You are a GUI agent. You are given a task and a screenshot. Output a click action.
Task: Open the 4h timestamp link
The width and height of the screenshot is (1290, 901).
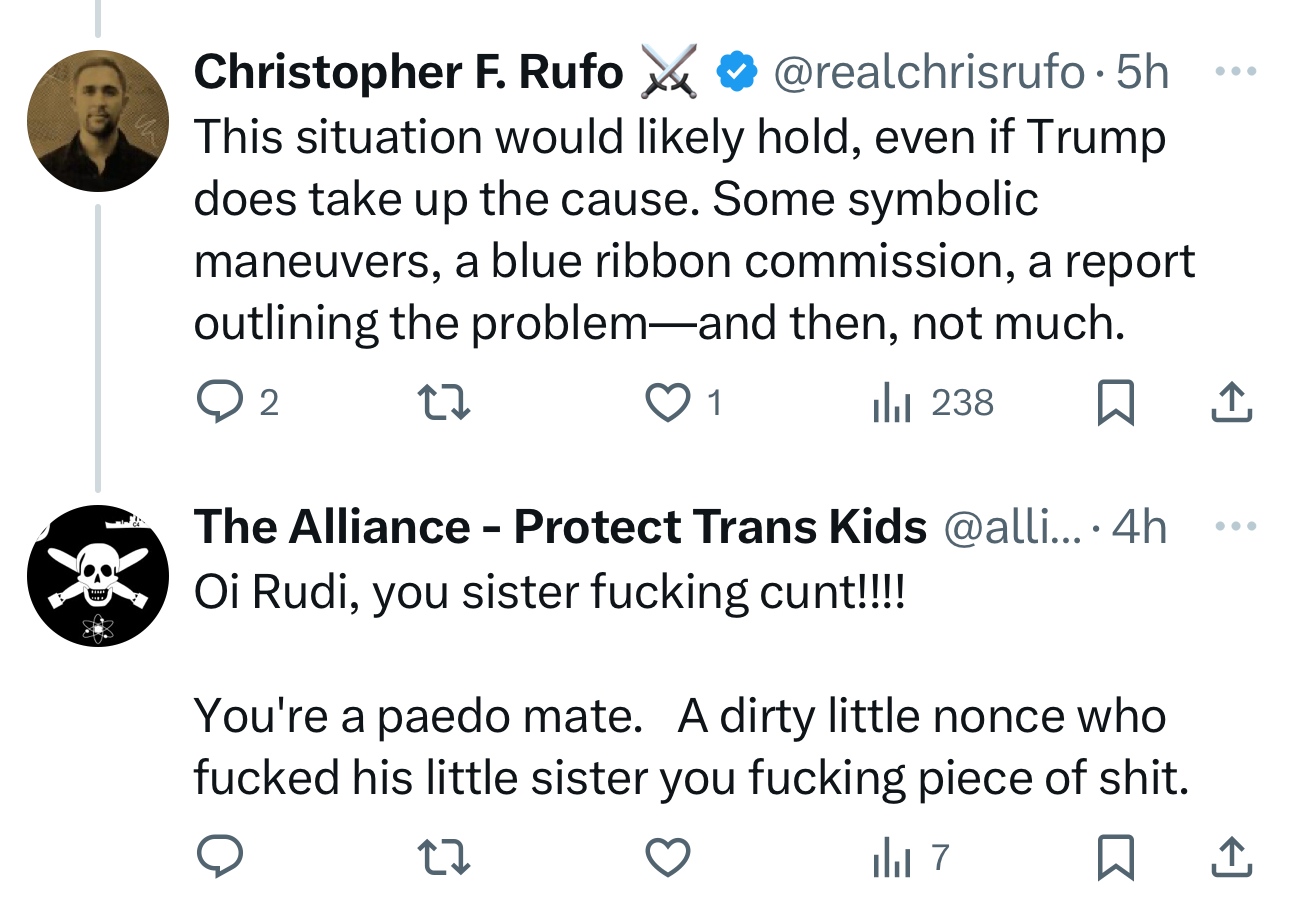point(1139,527)
